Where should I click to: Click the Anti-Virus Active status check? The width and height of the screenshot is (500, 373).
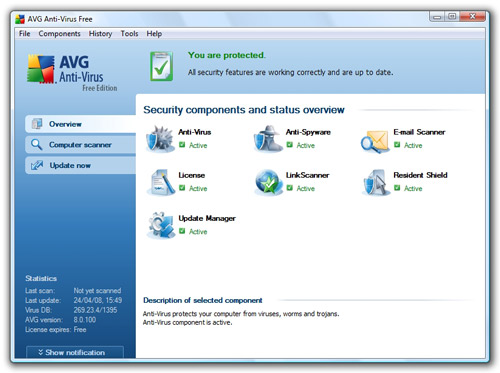click(x=182, y=145)
